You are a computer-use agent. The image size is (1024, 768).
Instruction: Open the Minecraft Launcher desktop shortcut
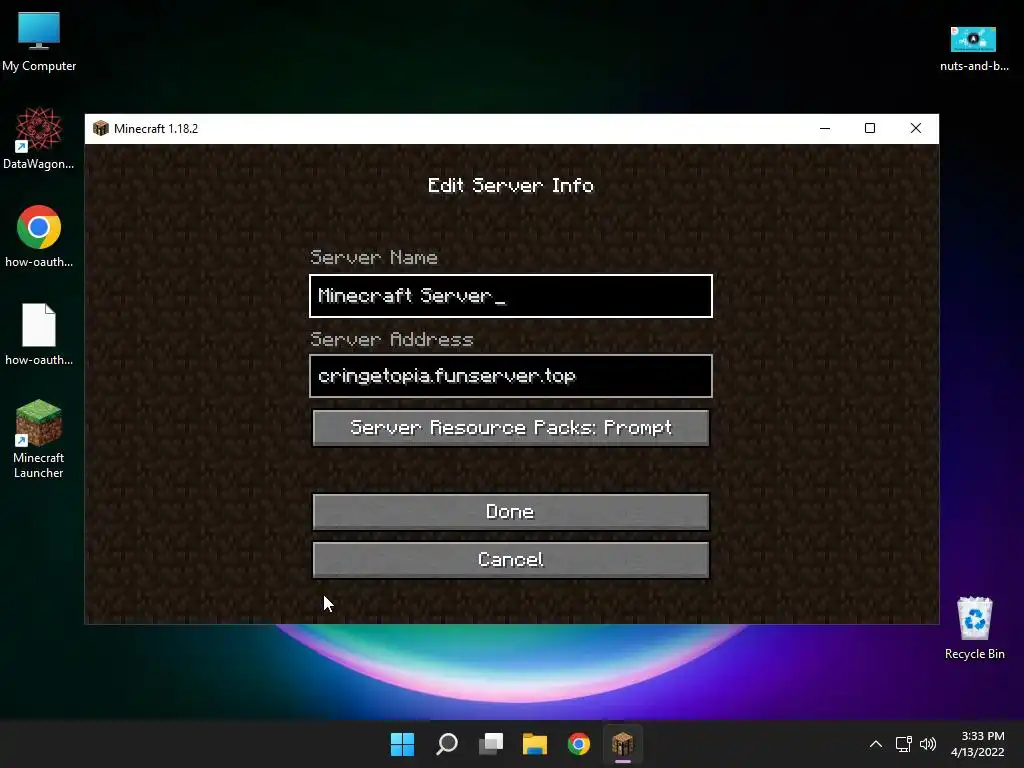coord(39,439)
